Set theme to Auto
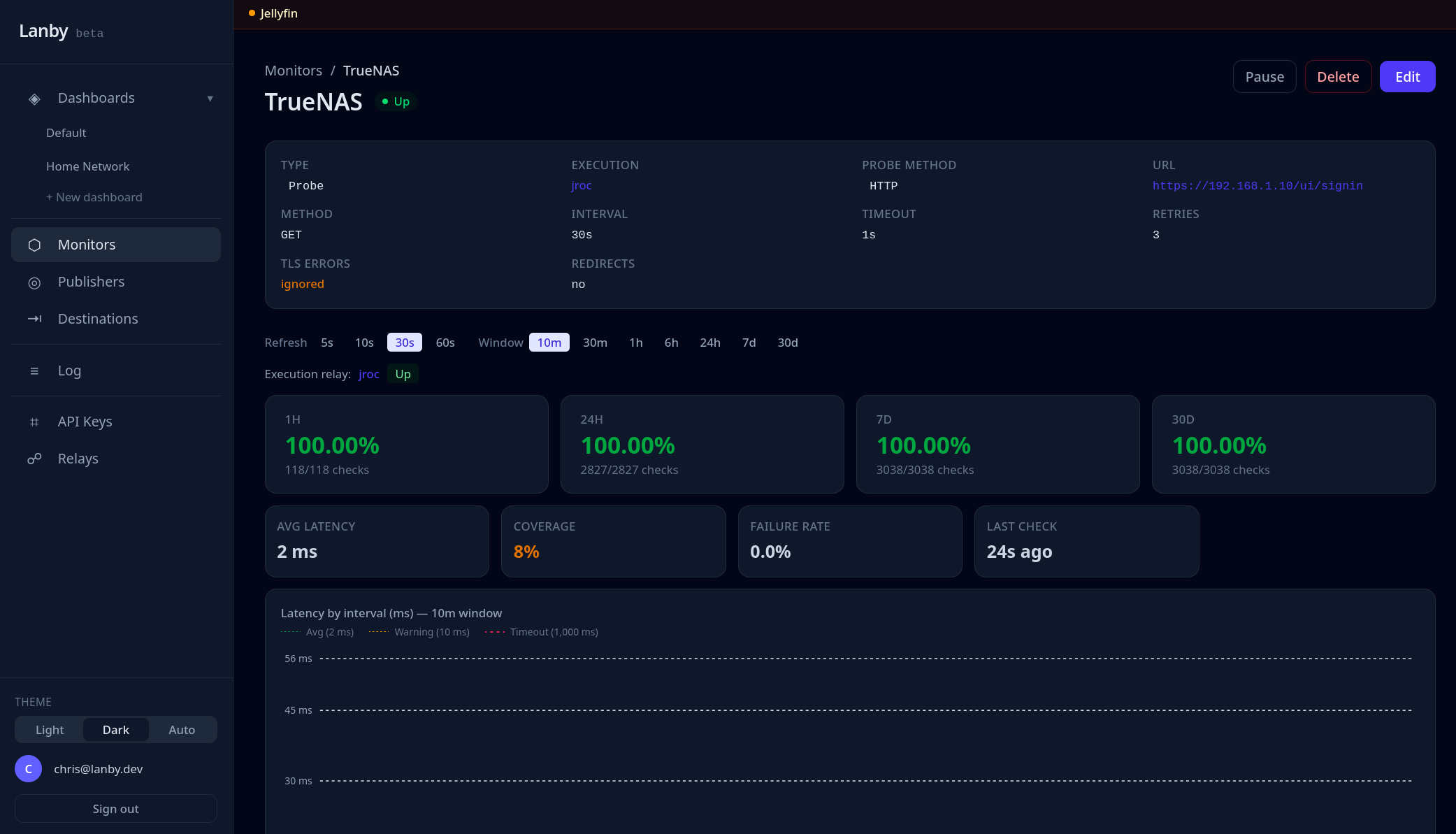This screenshot has width=1456, height=834. click(x=182, y=730)
